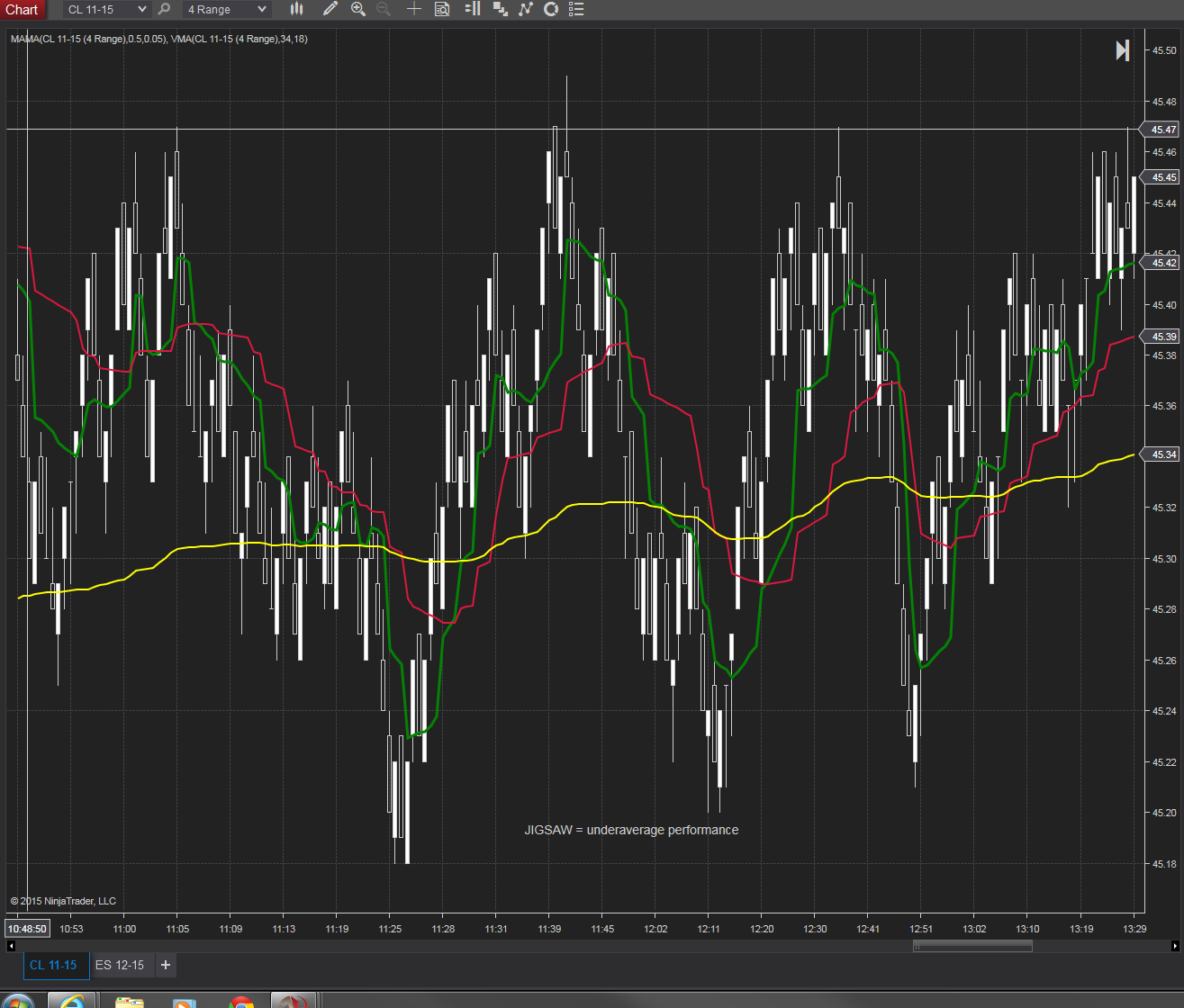Image resolution: width=1184 pixels, height=1008 pixels.
Task: Click the 12:02 time axis label
Action: tap(655, 929)
